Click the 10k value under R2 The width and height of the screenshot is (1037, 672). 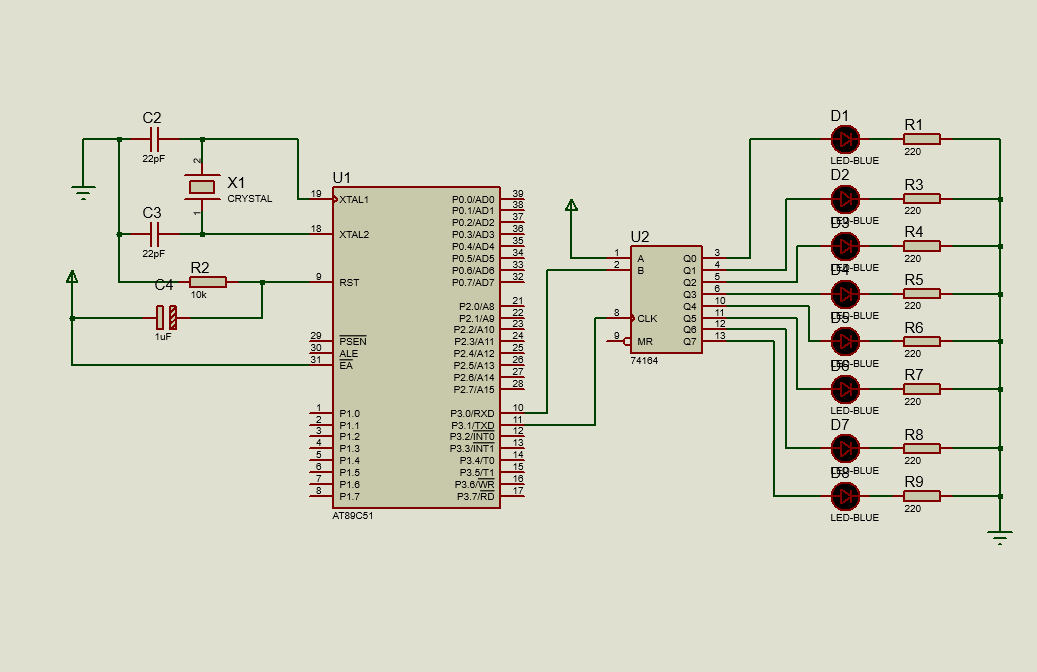198,295
